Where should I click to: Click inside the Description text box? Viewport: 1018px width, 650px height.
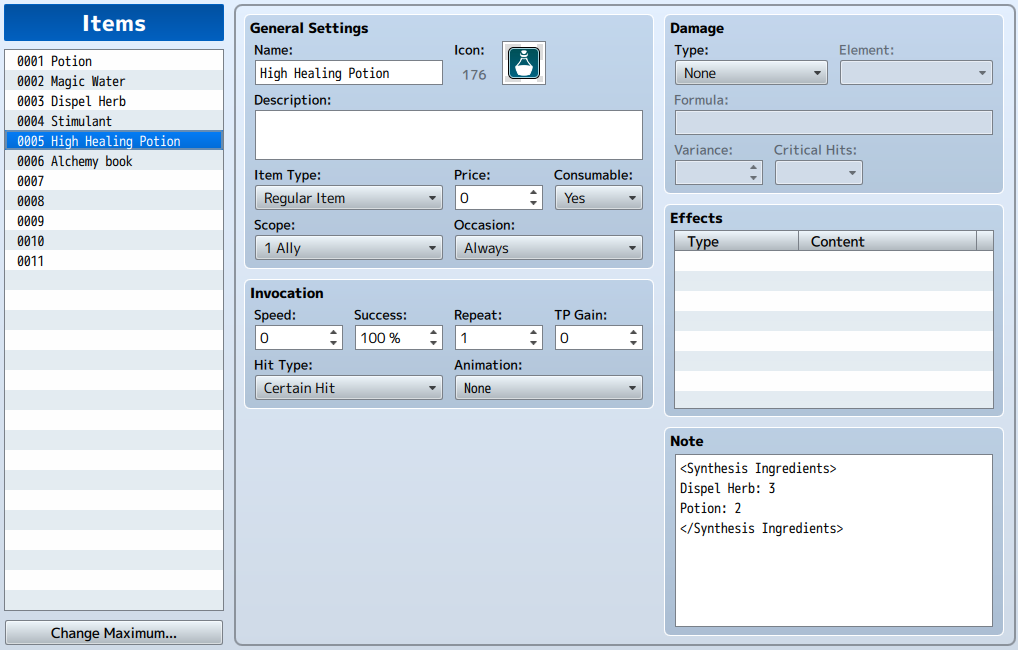(449, 135)
